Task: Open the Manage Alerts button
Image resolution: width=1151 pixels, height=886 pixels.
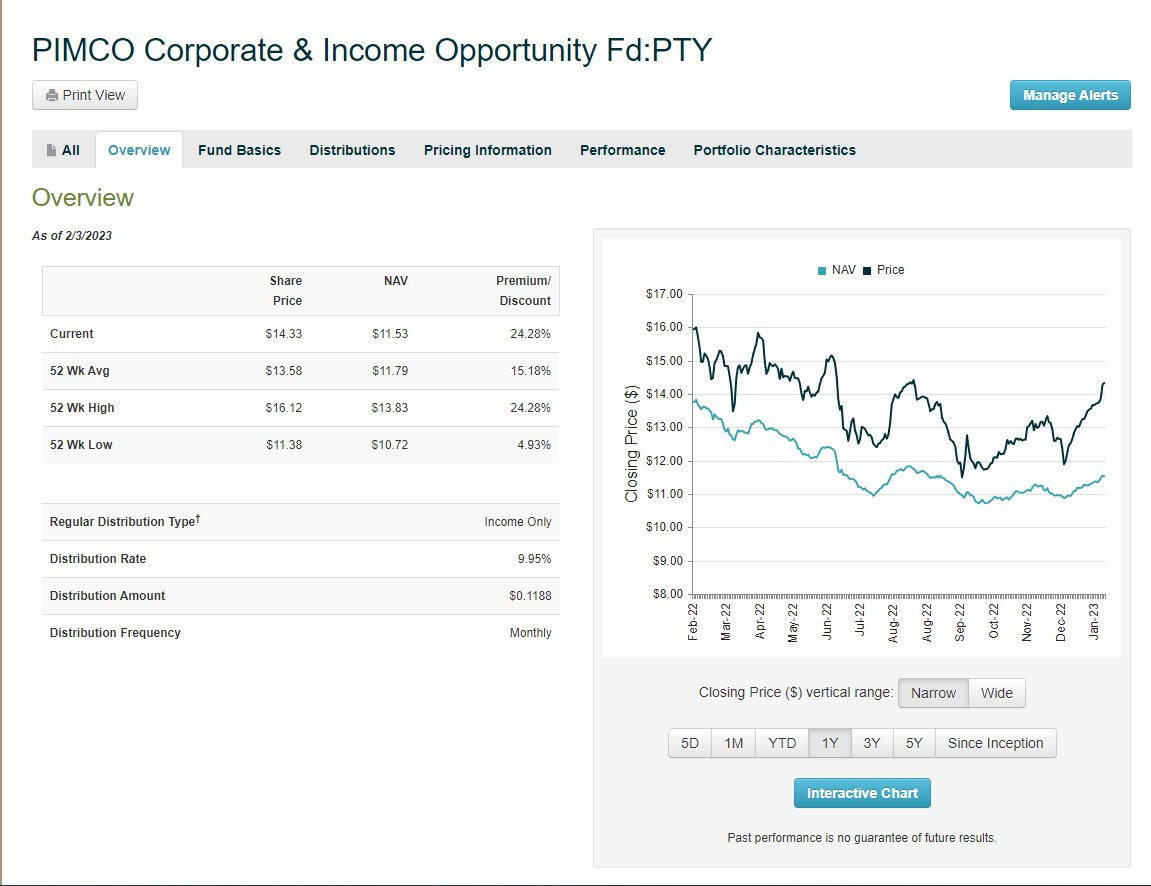Action: tap(1070, 95)
